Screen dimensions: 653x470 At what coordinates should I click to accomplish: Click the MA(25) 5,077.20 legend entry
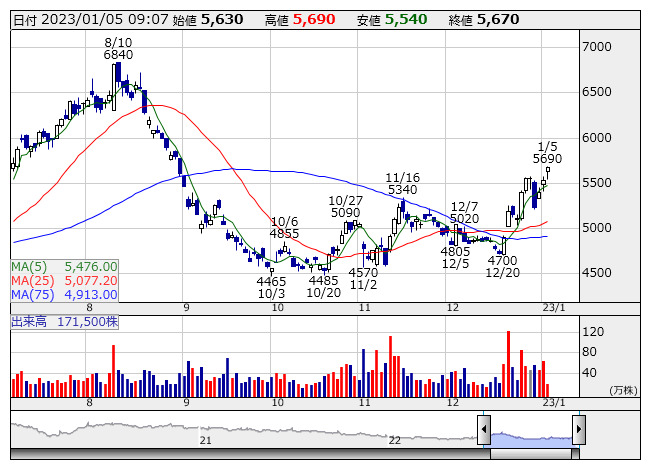(x=65, y=281)
